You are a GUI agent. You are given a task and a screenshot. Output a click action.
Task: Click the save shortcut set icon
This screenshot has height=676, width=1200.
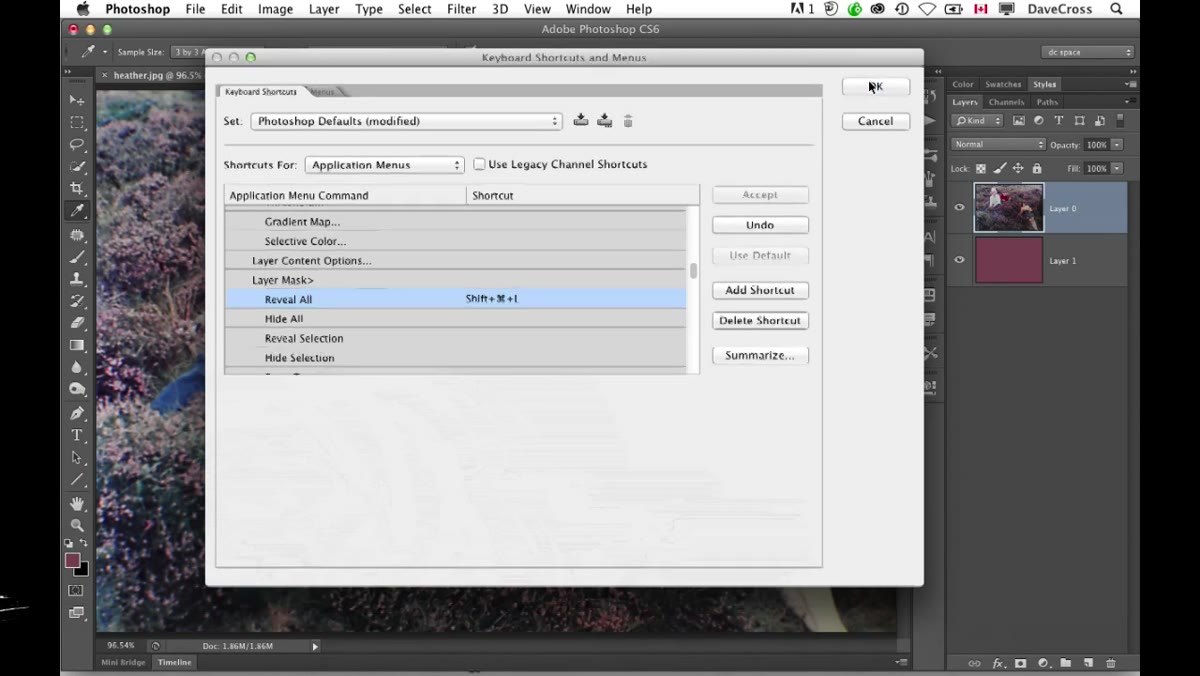581,121
